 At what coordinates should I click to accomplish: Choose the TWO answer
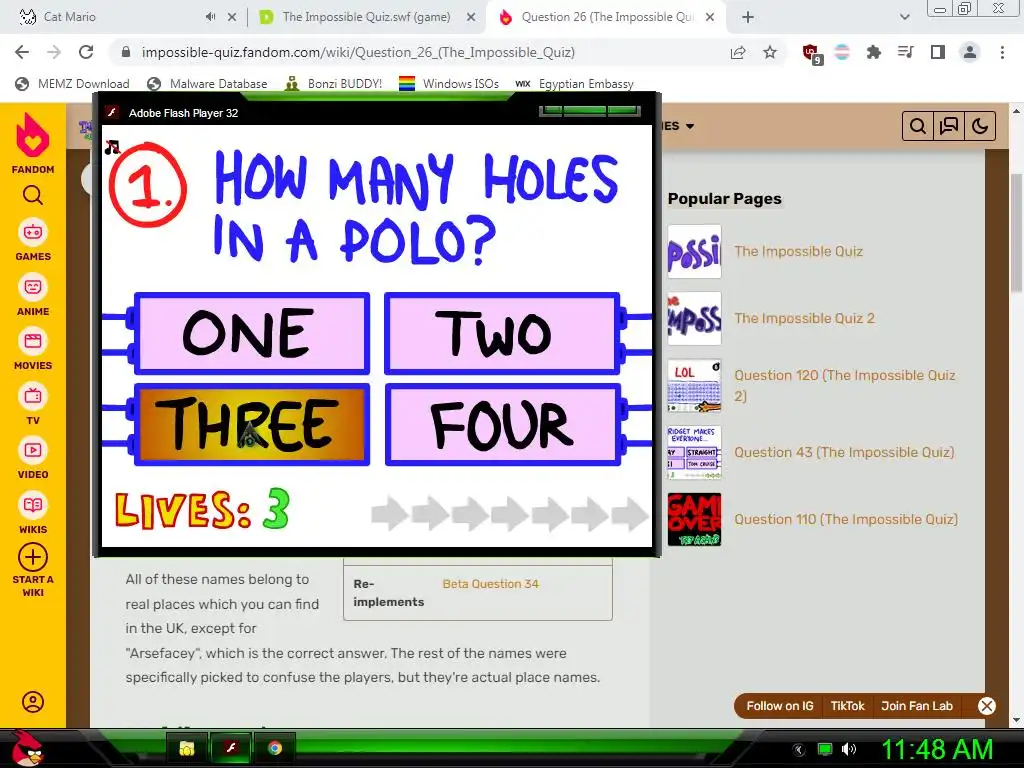point(502,333)
